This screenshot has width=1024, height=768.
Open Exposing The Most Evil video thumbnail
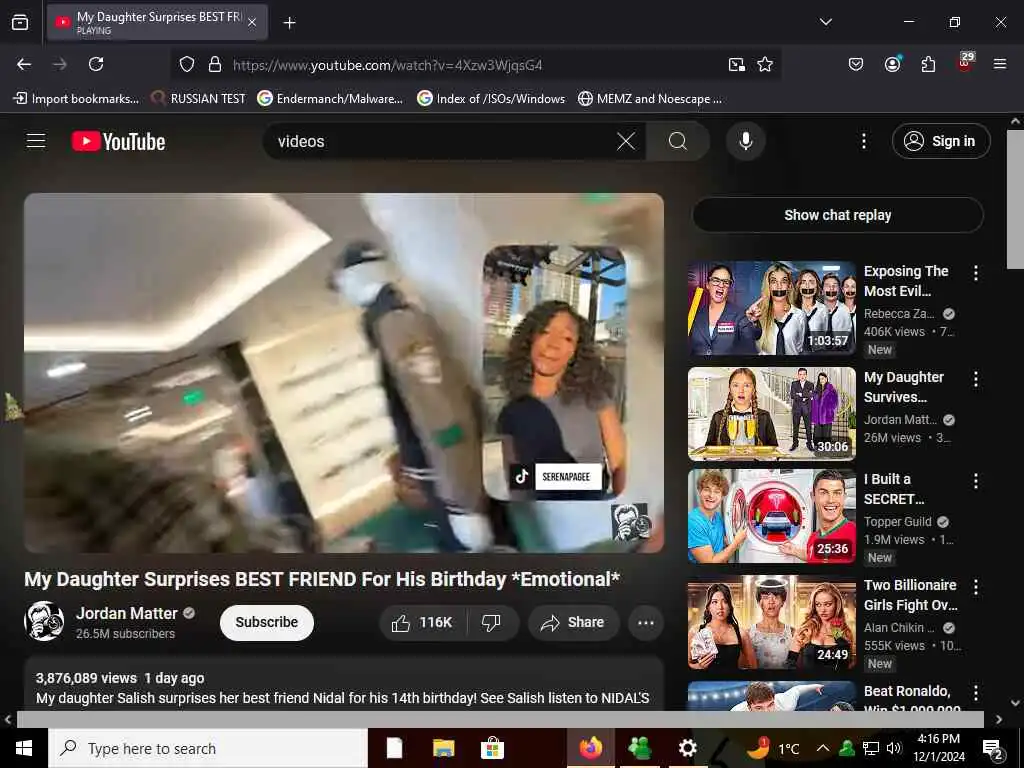[772, 308]
